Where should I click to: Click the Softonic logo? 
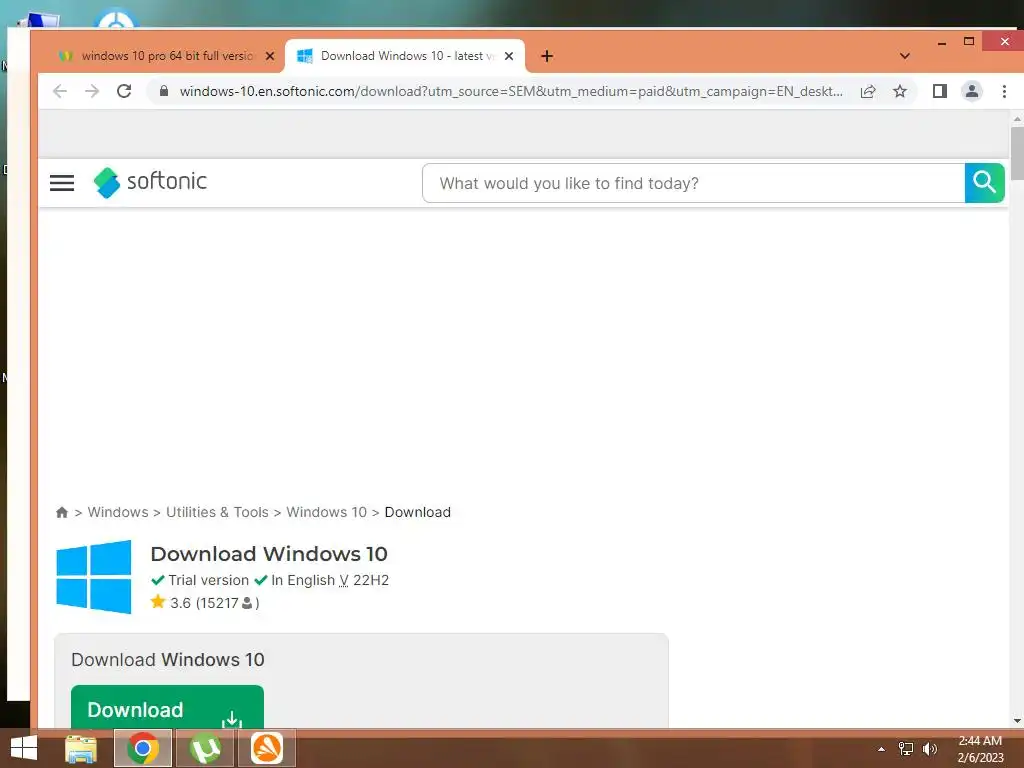click(x=150, y=182)
